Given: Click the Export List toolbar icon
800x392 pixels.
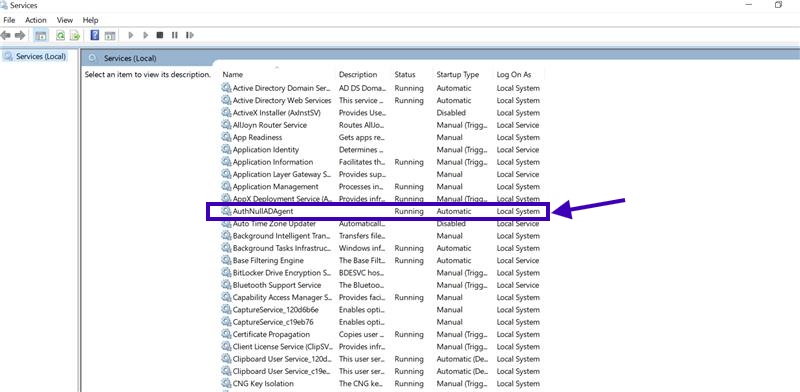Looking at the screenshot, I should point(75,35).
